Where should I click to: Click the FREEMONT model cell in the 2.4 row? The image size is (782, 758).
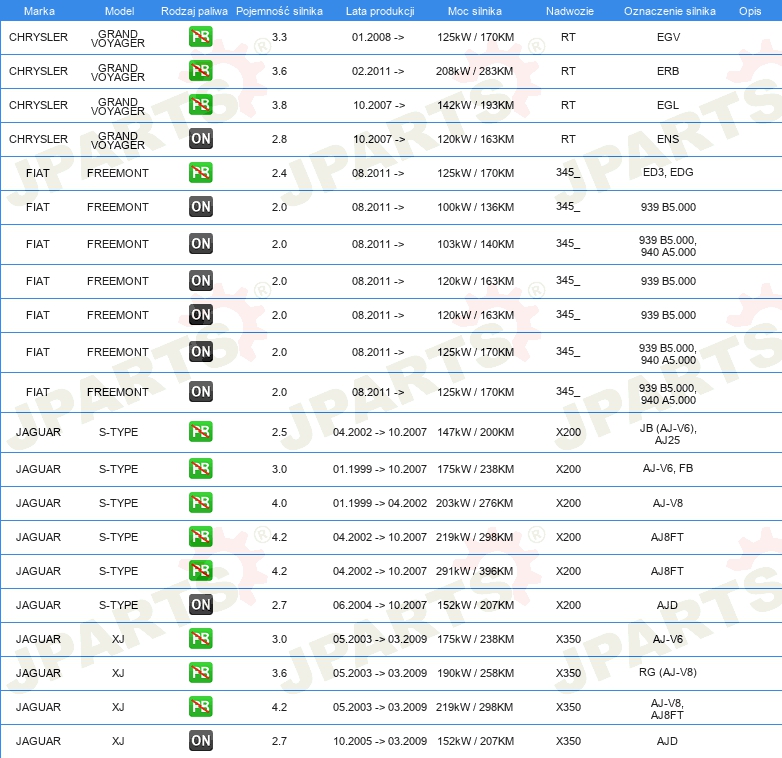click(x=118, y=173)
